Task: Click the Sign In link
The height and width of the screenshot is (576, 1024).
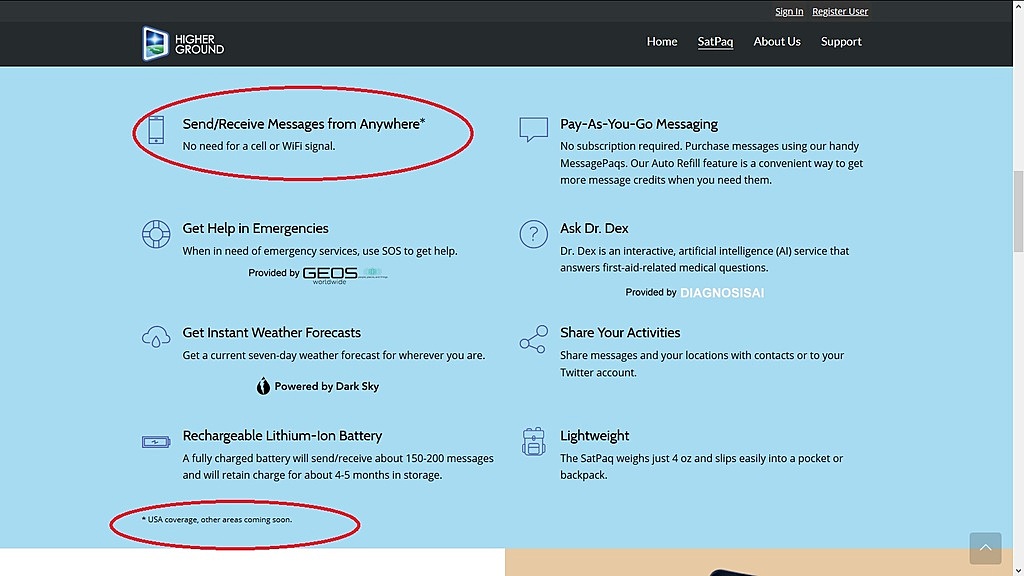Action: (x=789, y=11)
